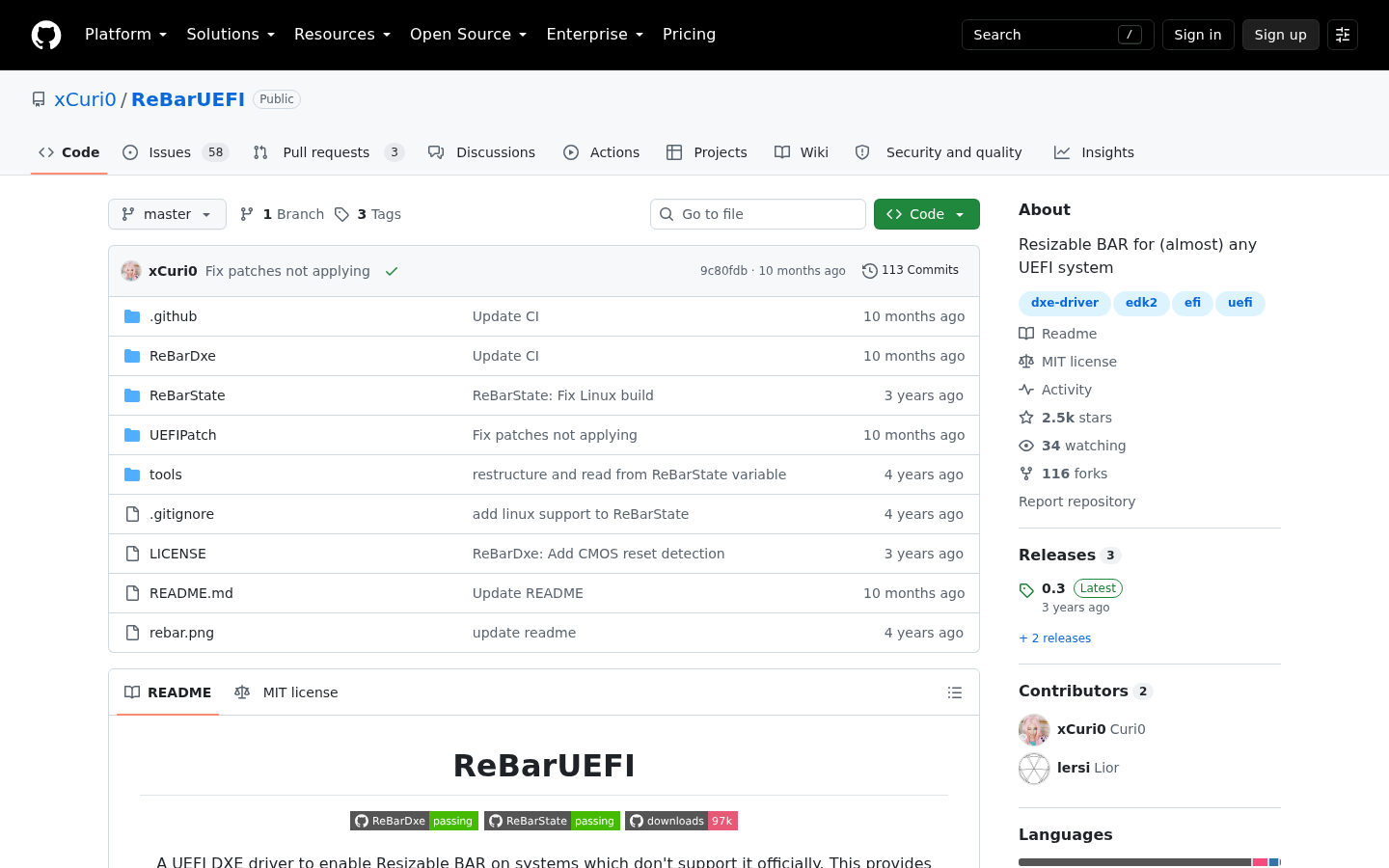The height and width of the screenshot is (868, 1389).
Task: Click the edk2 topic tag
Action: click(x=1141, y=303)
